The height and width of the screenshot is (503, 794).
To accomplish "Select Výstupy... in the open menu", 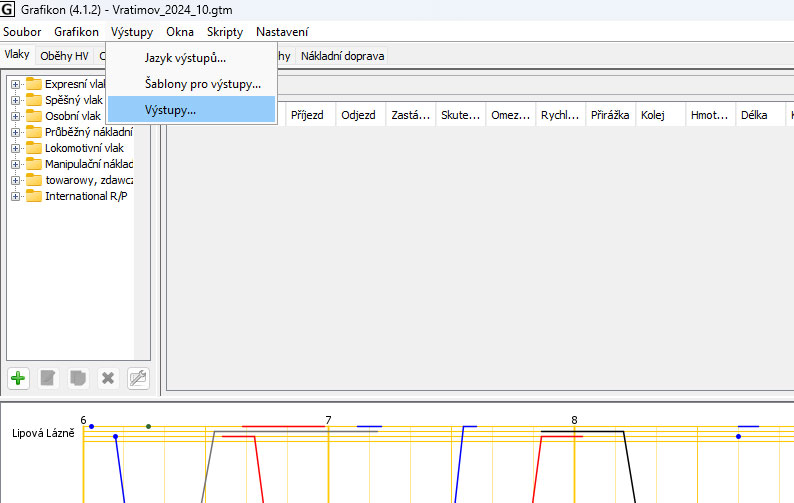I will [171, 109].
